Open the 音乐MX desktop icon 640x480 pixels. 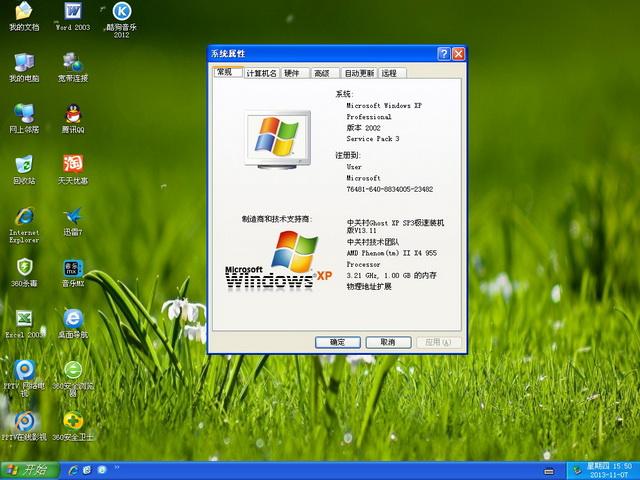73,273
